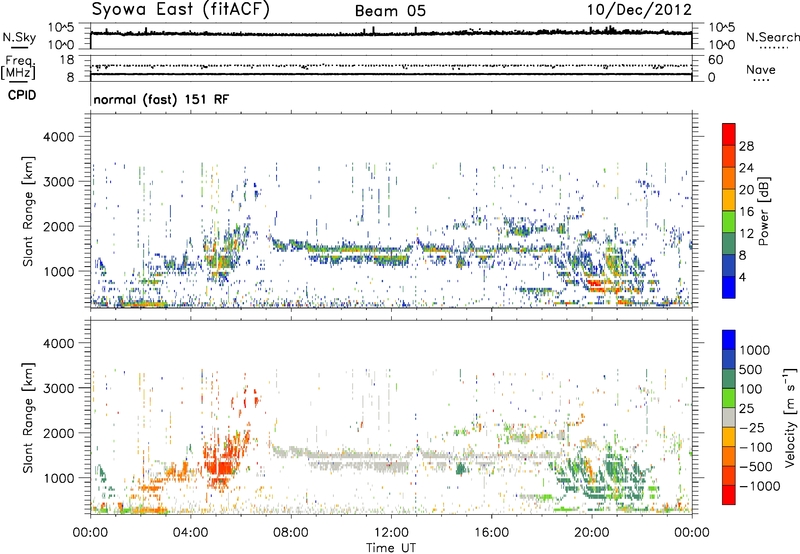This screenshot has height=554, width=800.
Task: Click the 08:00 time tick label
Action: pyautogui.click(x=291, y=533)
